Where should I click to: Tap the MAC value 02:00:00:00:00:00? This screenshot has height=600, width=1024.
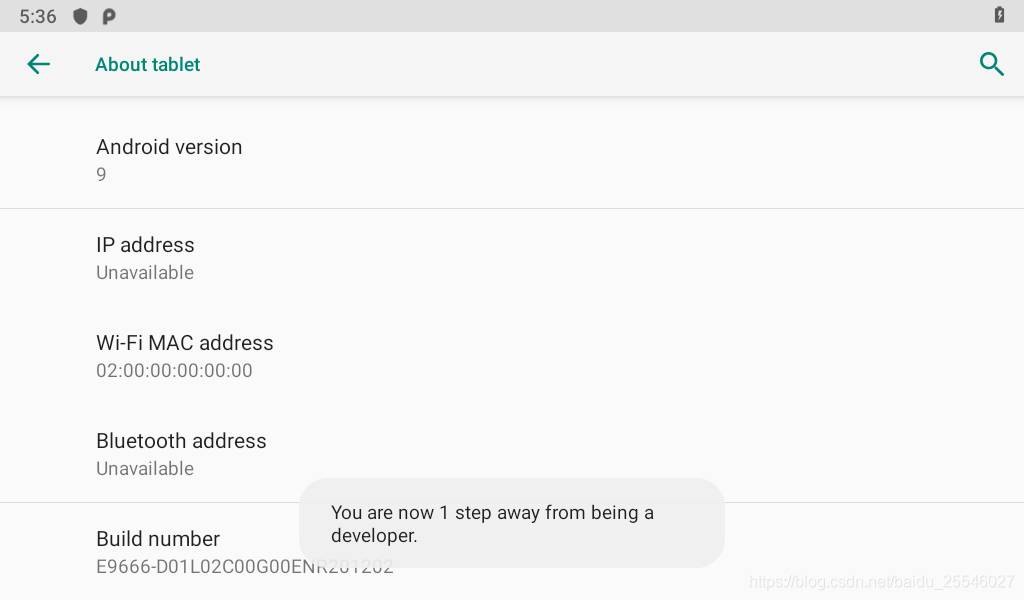pos(174,370)
